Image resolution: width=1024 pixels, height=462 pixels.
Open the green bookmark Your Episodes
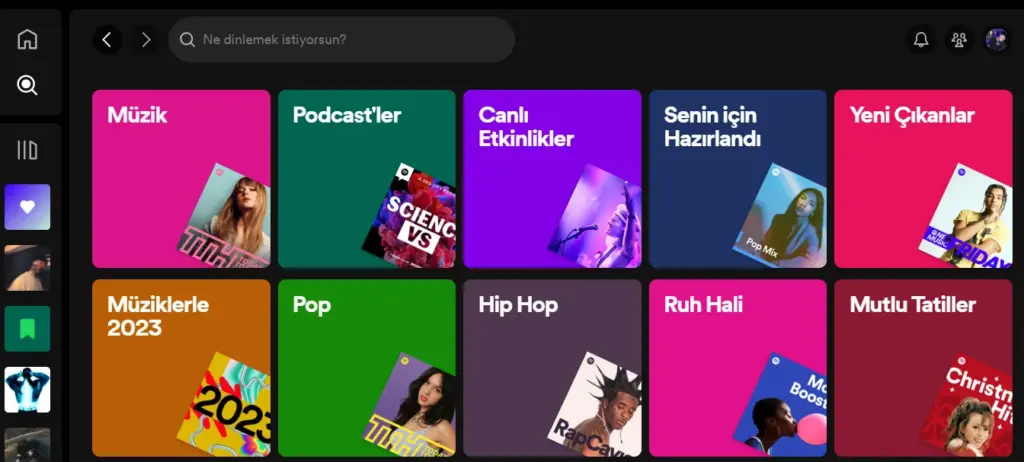[x=27, y=328]
